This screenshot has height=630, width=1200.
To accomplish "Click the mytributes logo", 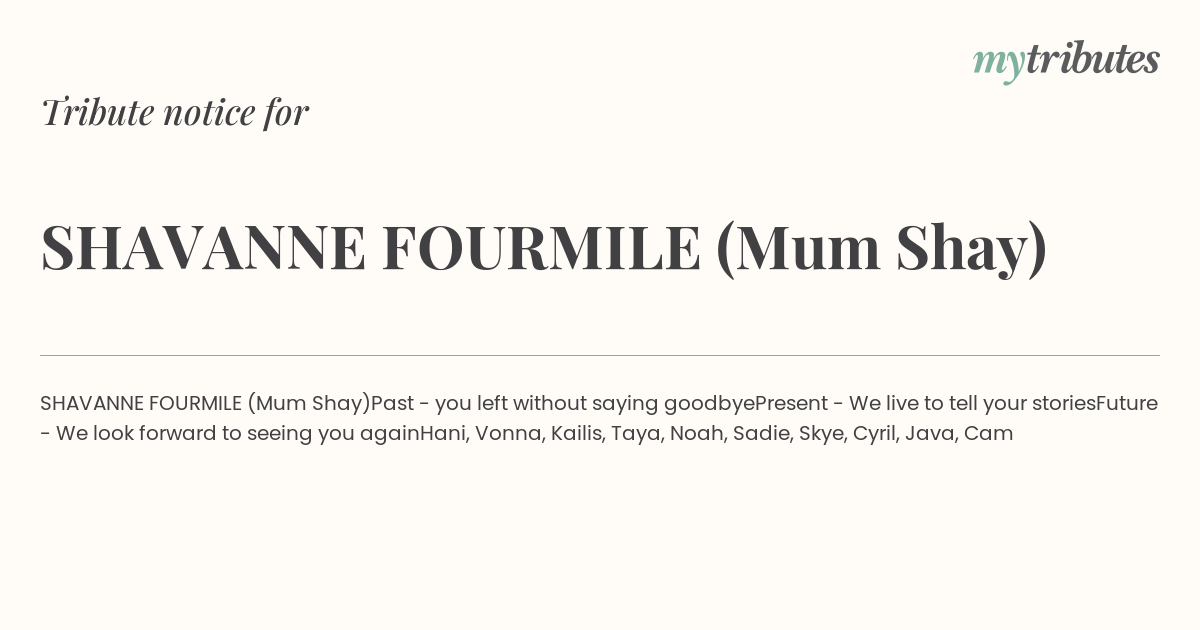I will (1066, 61).
